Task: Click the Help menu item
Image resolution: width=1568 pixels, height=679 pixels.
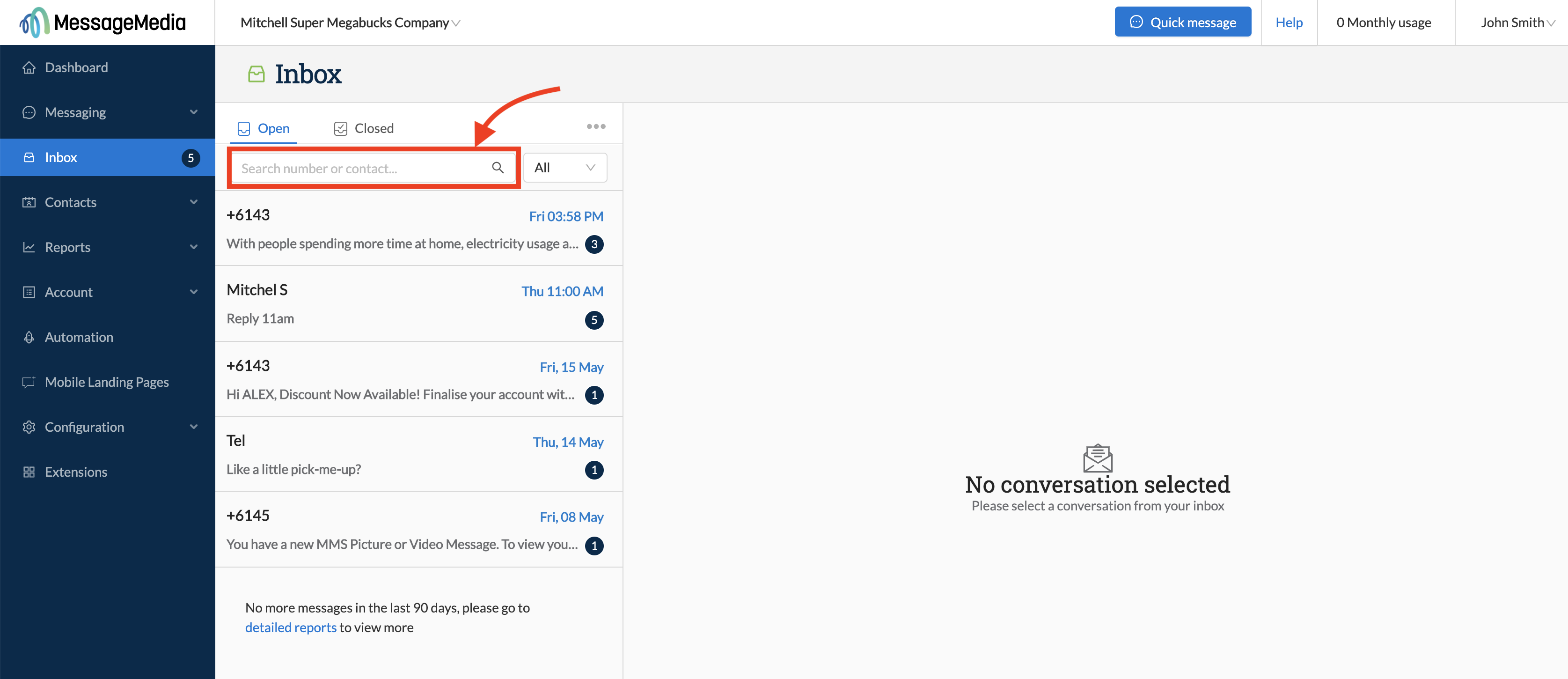Action: (x=1289, y=22)
